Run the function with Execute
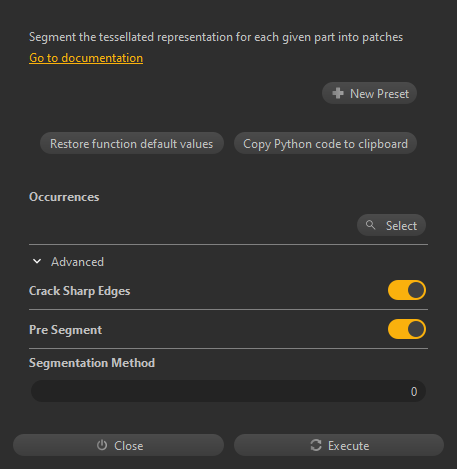This screenshot has height=469, width=457. [339, 445]
